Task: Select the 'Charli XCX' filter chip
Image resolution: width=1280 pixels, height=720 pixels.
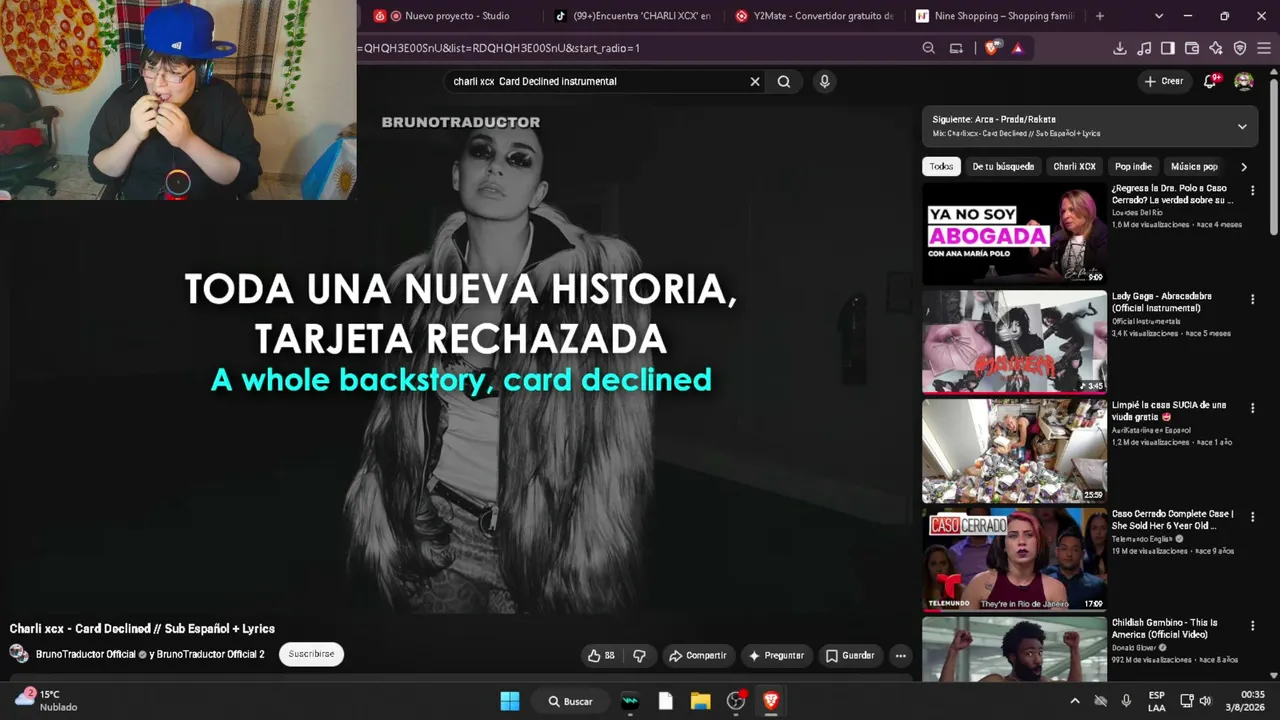Action: coord(1074,167)
